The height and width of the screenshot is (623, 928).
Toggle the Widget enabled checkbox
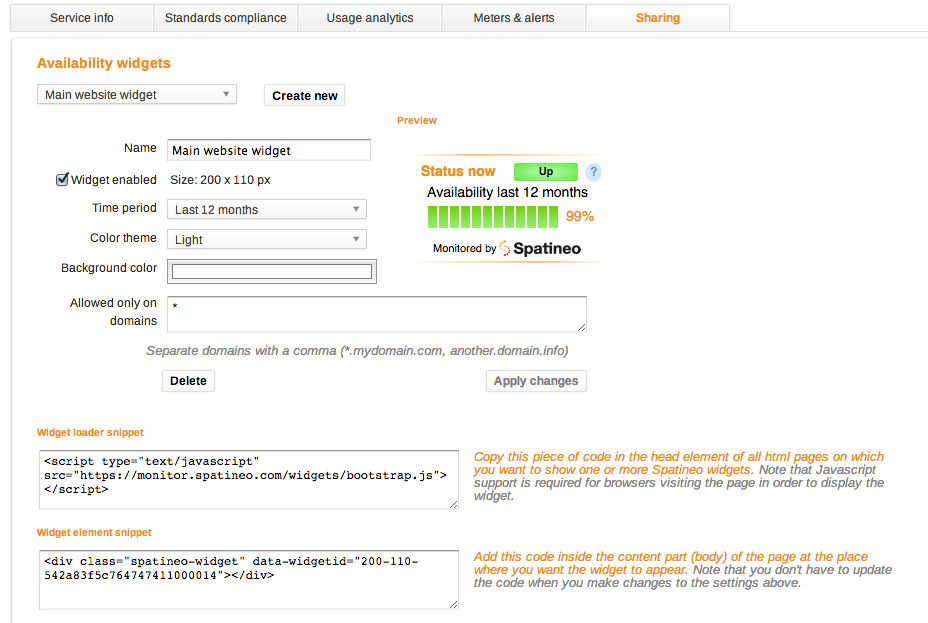click(x=62, y=179)
